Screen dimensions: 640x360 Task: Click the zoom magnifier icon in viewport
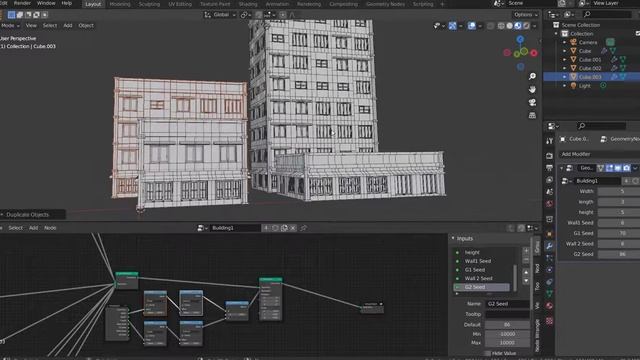click(532, 76)
